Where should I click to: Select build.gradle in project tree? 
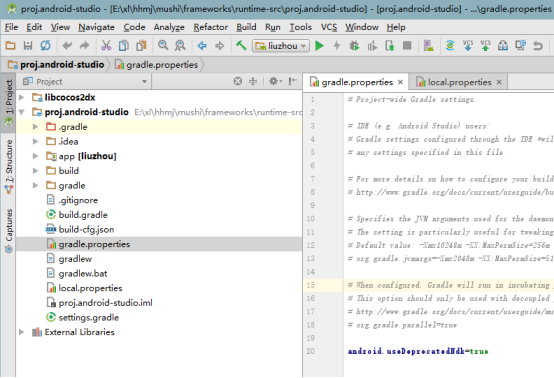click(x=83, y=215)
